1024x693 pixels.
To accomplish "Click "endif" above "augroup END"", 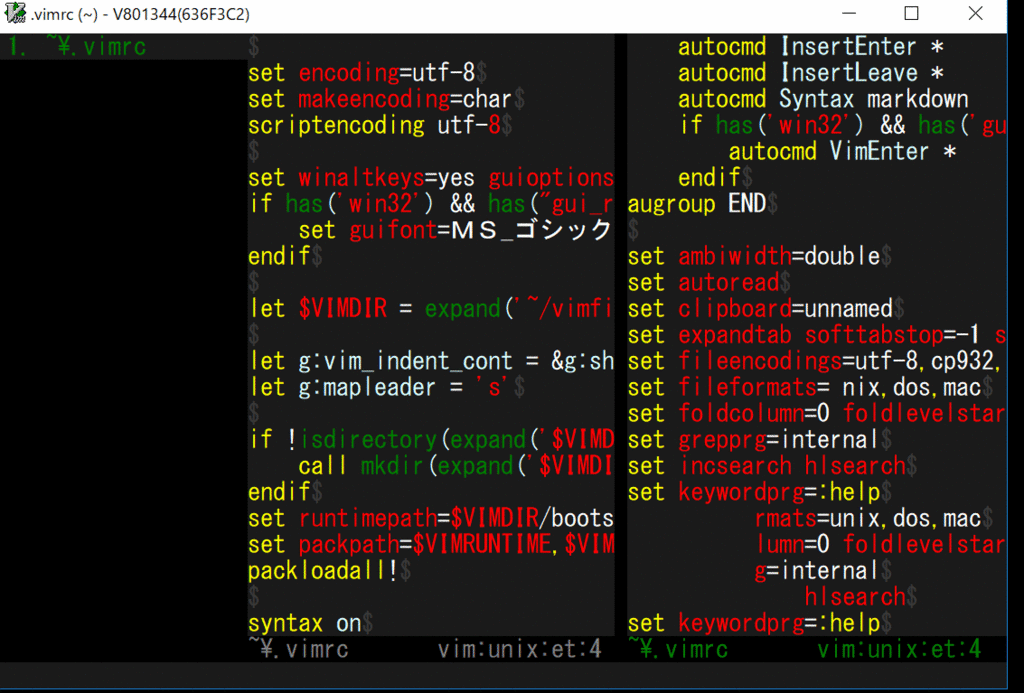I will (715, 178).
